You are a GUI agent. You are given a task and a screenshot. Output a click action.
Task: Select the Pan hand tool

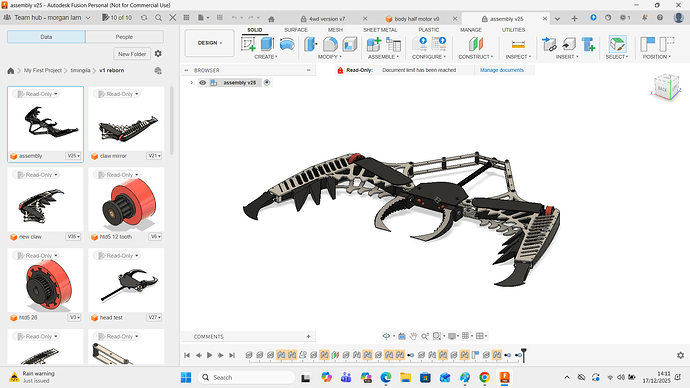[x=413, y=336]
